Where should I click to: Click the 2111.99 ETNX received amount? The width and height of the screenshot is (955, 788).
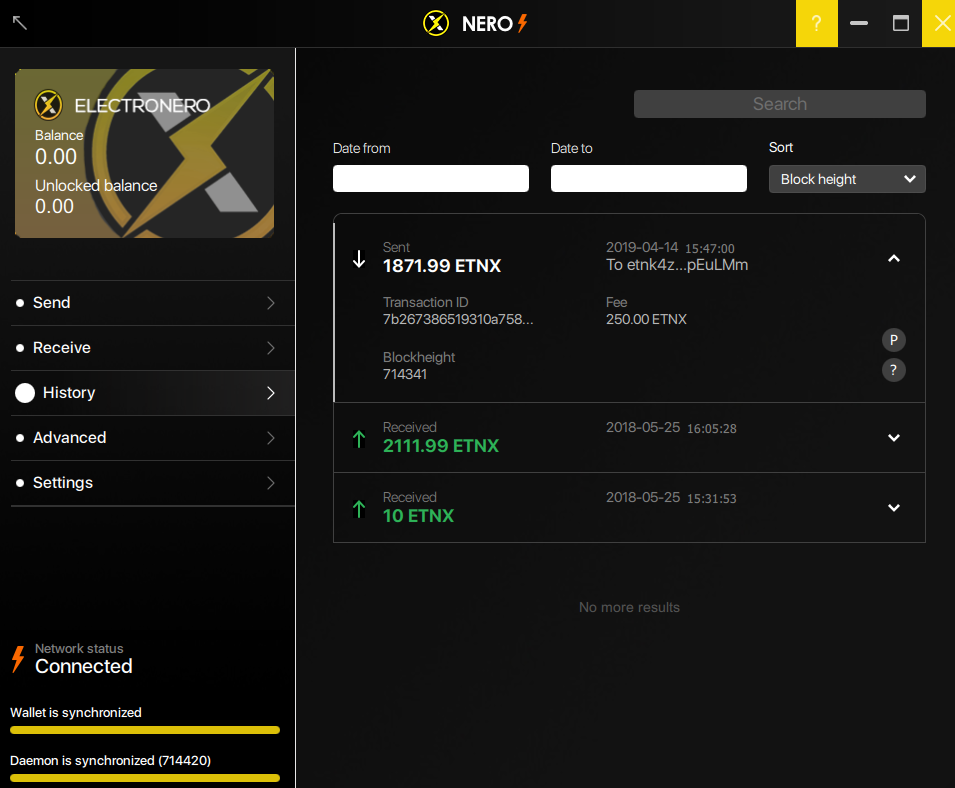click(x=441, y=446)
